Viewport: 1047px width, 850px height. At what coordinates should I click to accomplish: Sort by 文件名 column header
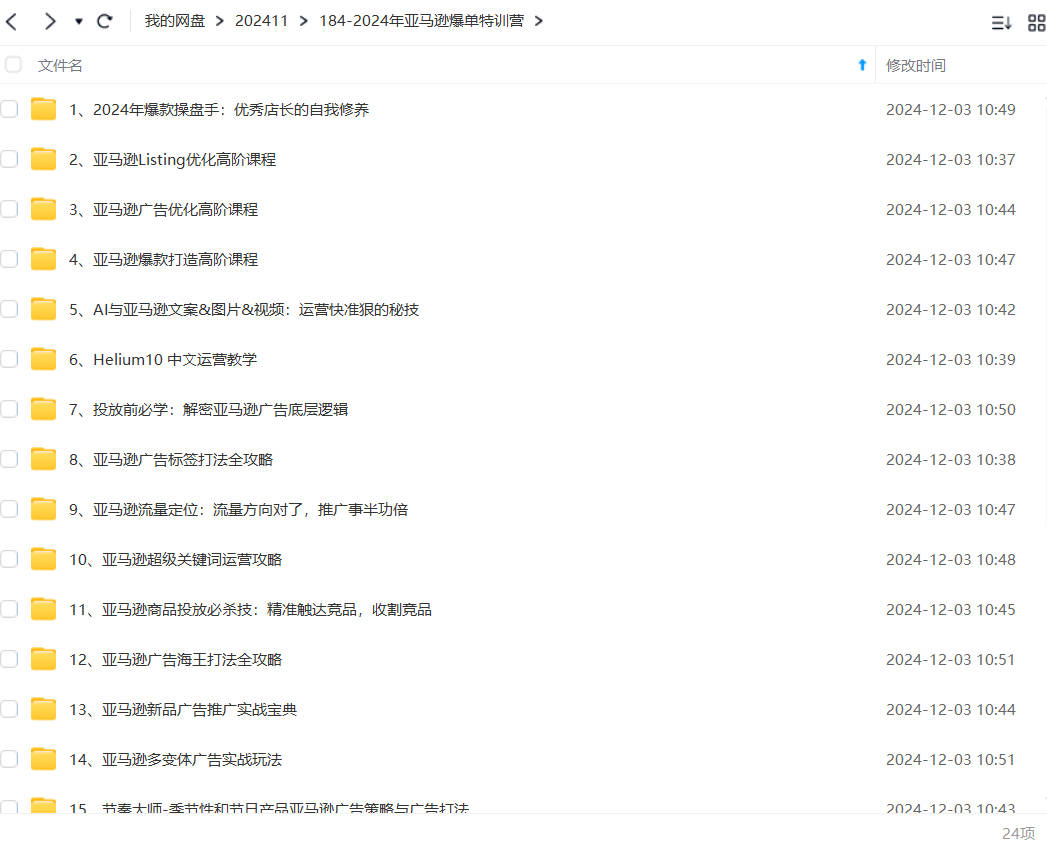60,65
